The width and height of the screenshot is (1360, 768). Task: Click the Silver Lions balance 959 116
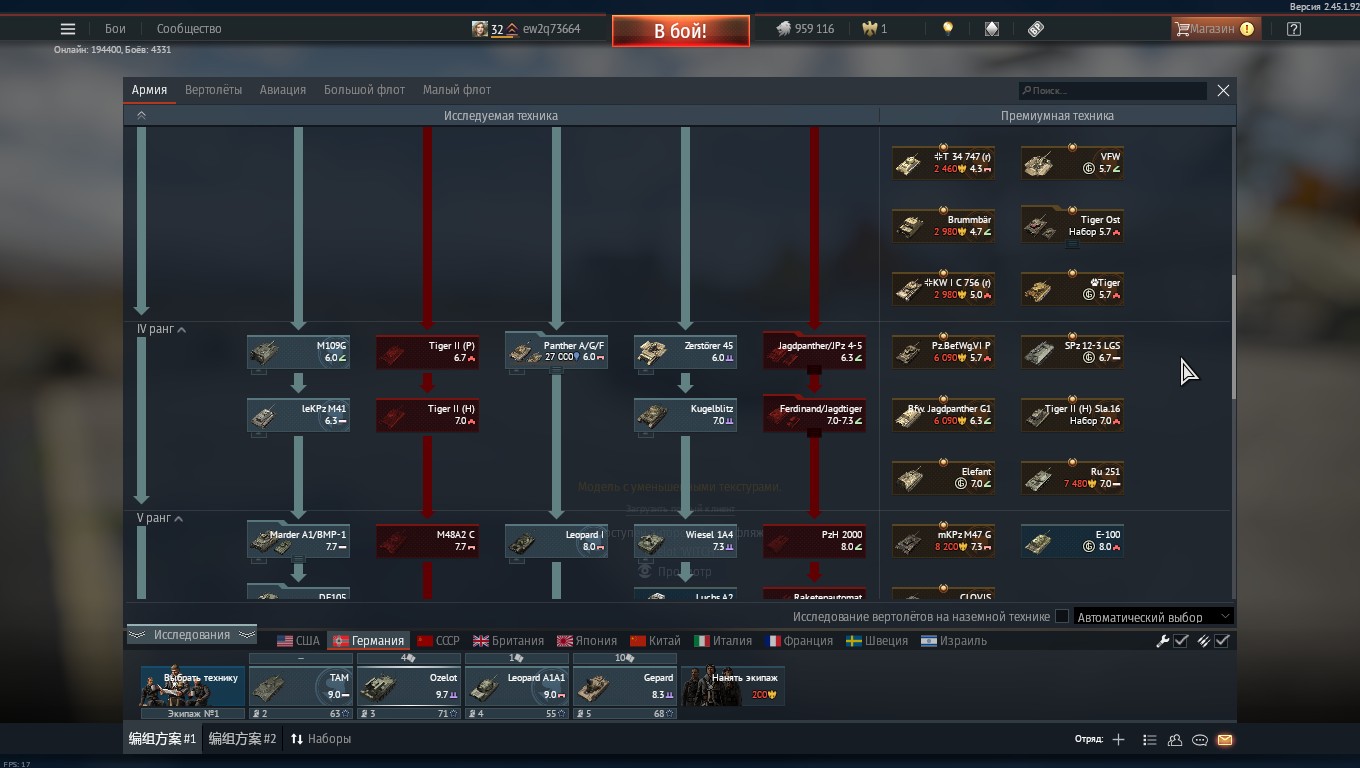coord(805,29)
